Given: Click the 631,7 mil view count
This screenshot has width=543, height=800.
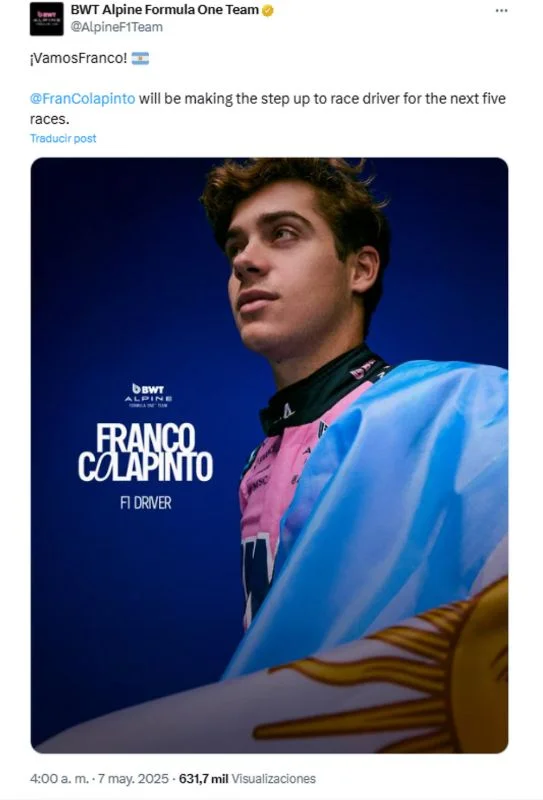Looking at the screenshot, I should [203, 779].
